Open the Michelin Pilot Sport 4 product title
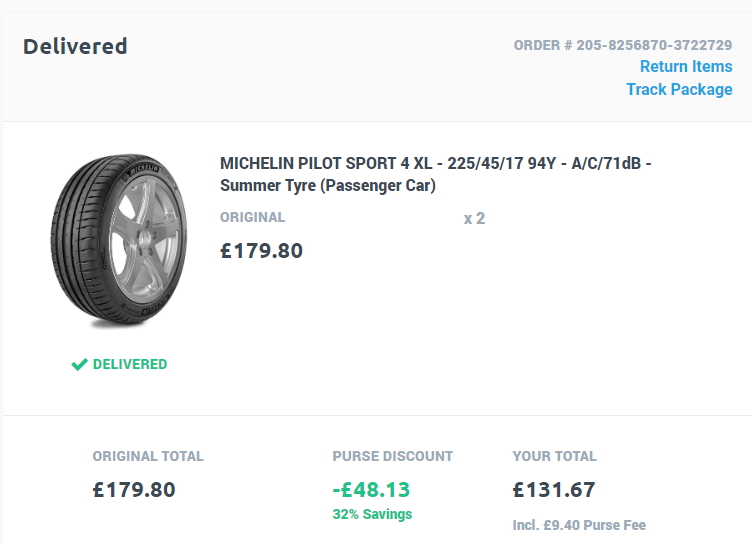This screenshot has width=752, height=544. tap(435, 174)
